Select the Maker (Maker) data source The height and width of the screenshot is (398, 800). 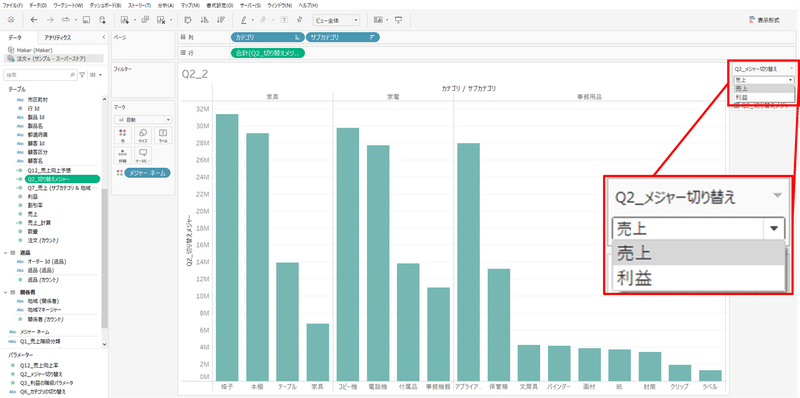click(x=35, y=50)
